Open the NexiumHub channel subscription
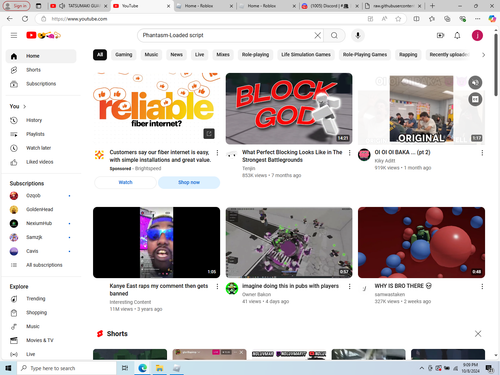 [x=41, y=223]
